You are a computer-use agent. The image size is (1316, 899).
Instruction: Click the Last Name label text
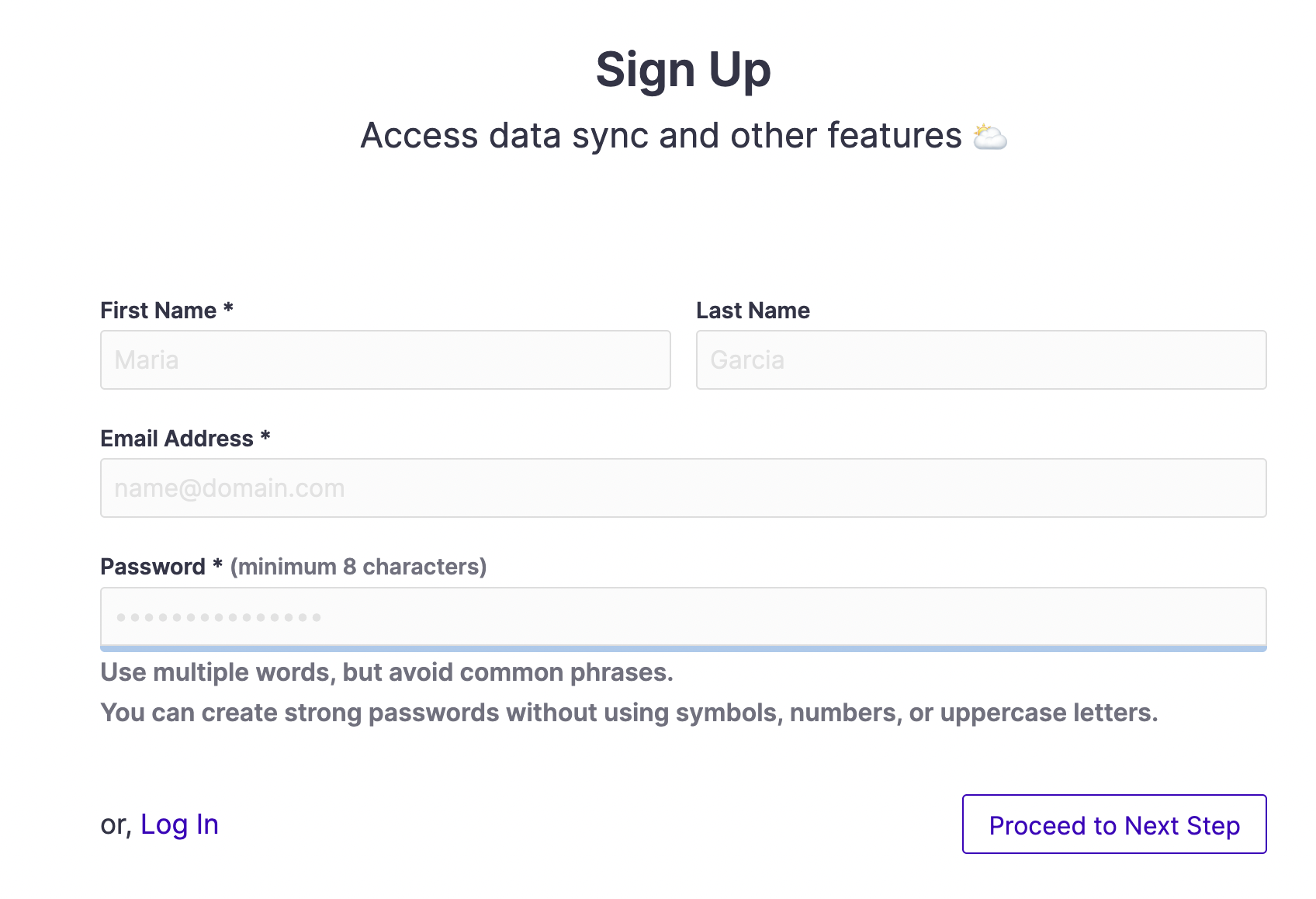753,311
